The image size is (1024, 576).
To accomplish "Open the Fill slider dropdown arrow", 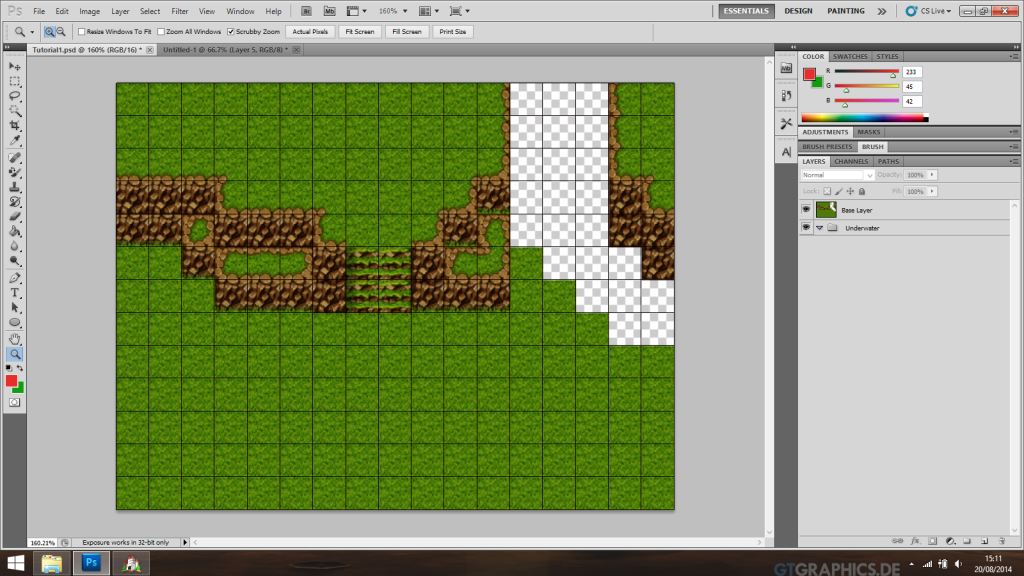I will pos(932,191).
